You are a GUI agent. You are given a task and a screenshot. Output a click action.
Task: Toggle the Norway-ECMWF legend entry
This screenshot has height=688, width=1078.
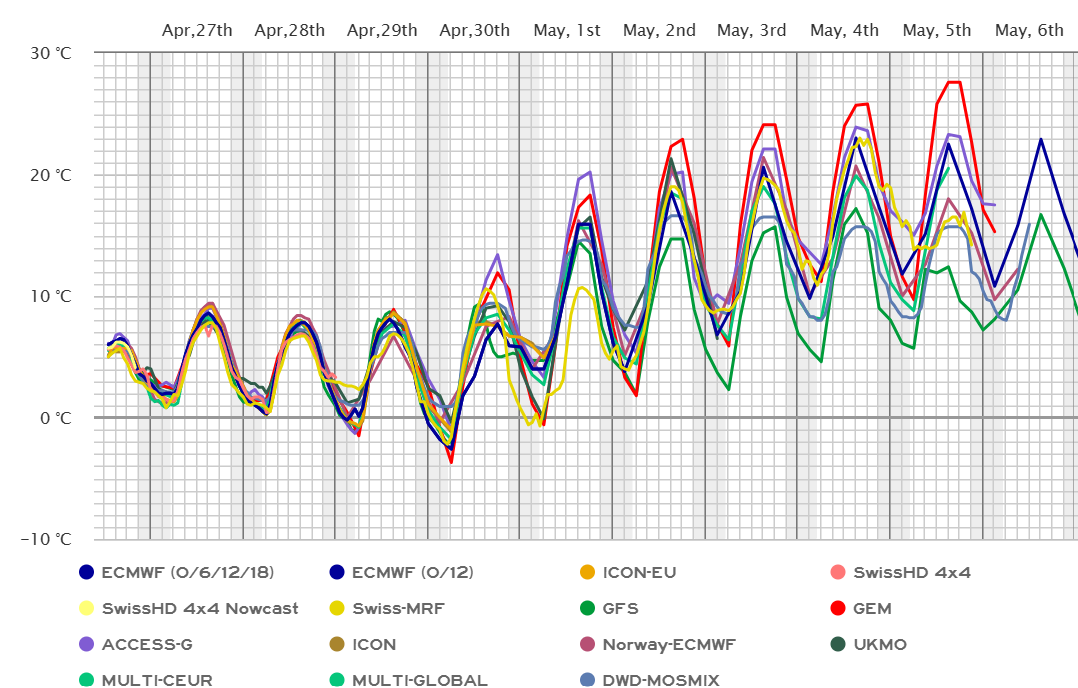pos(589,645)
